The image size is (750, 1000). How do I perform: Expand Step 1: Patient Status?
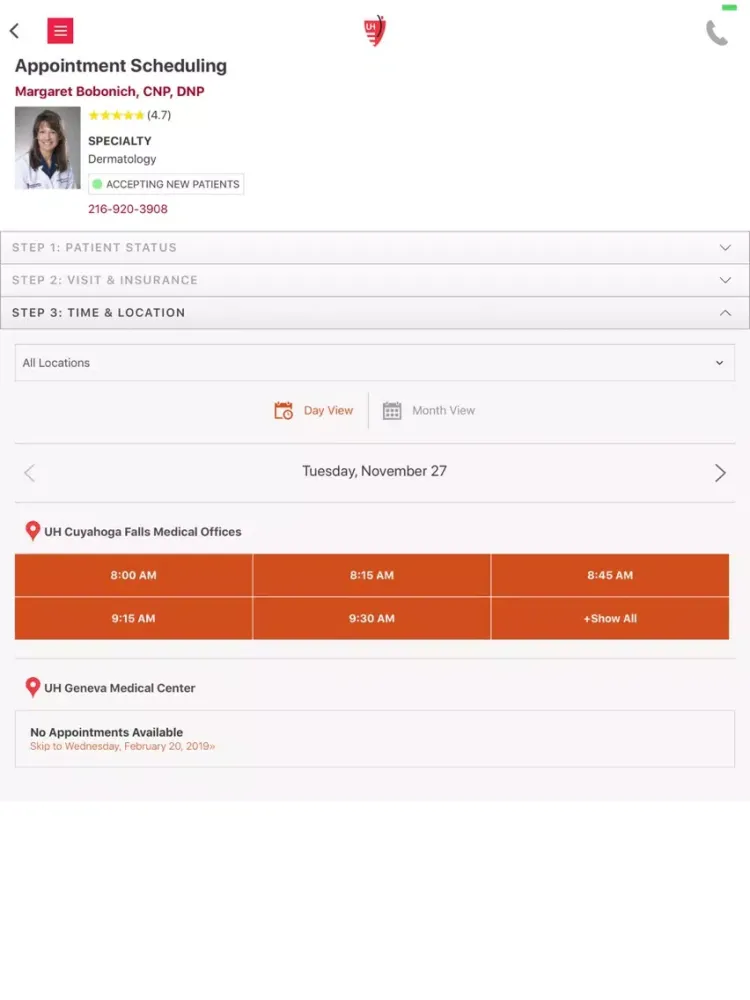375,247
